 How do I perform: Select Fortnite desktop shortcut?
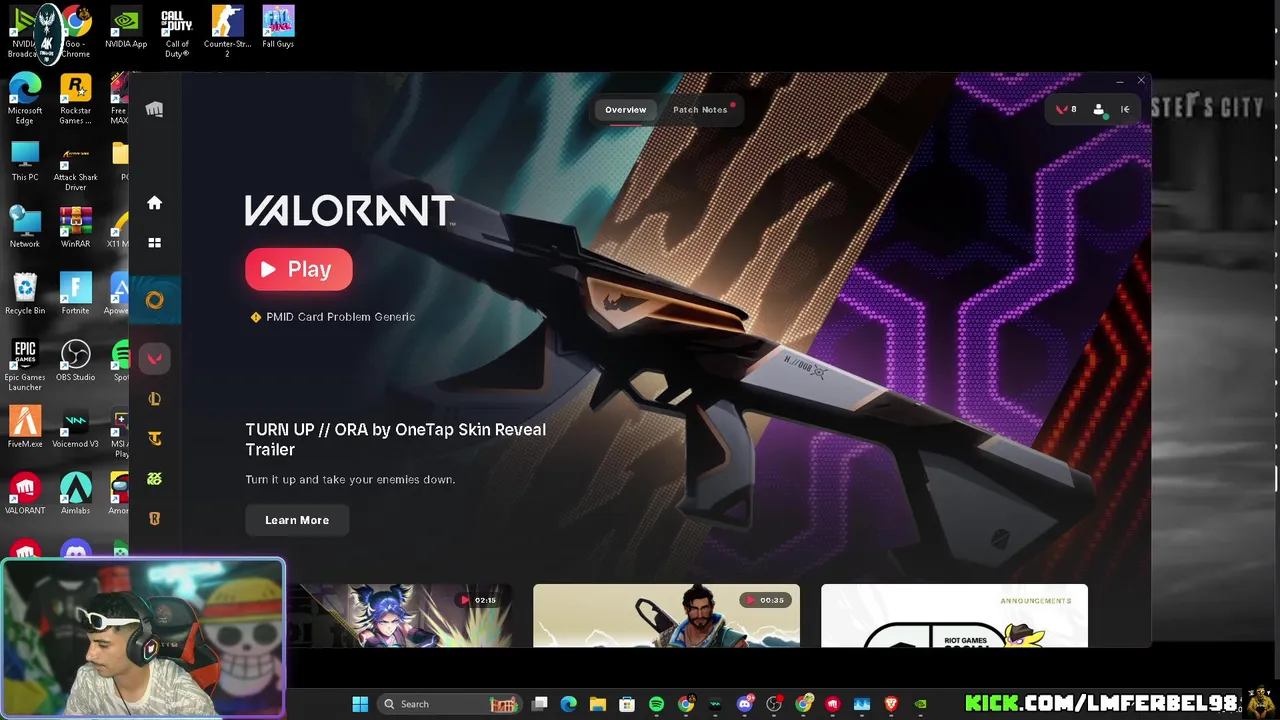(x=75, y=295)
